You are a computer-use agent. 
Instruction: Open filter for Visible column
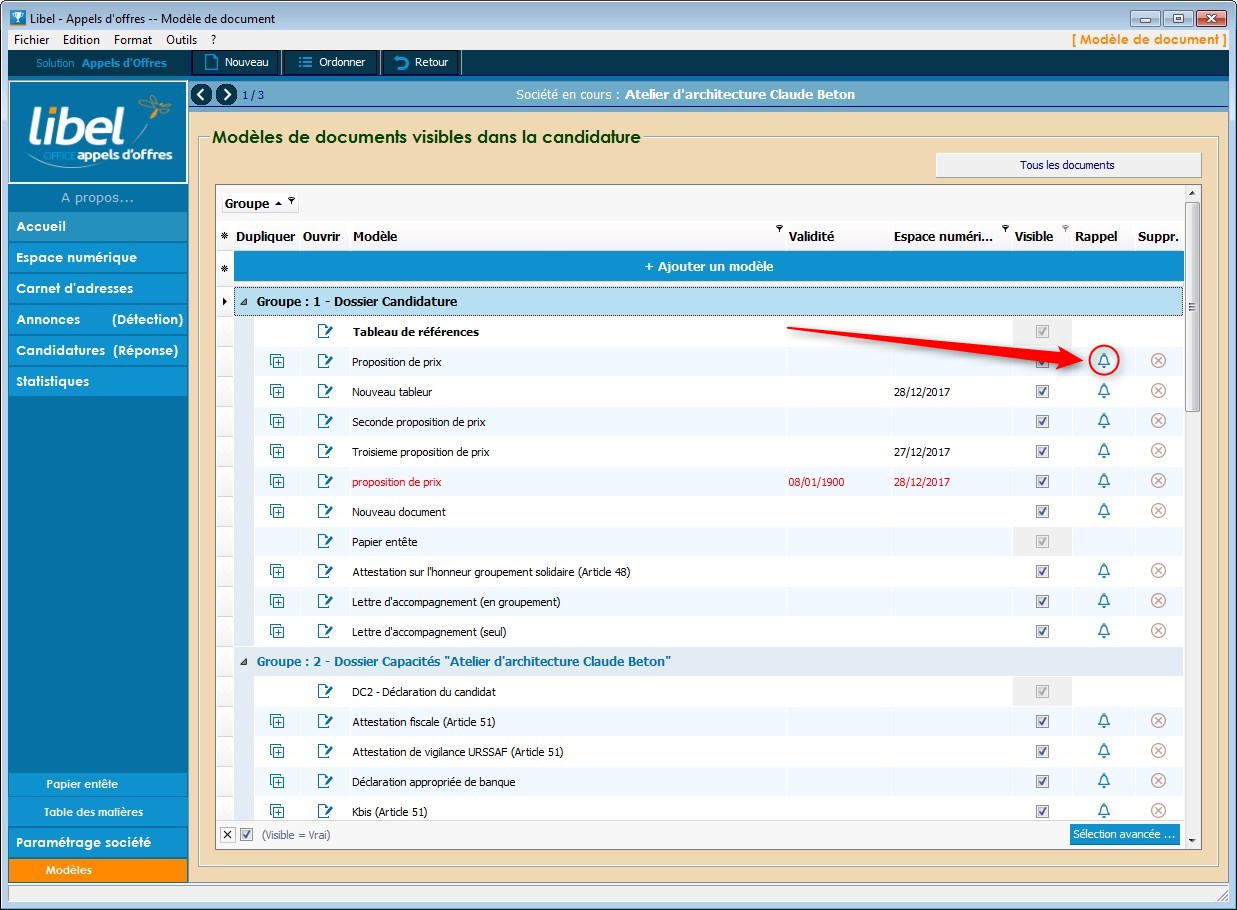[x=1065, y=230]
